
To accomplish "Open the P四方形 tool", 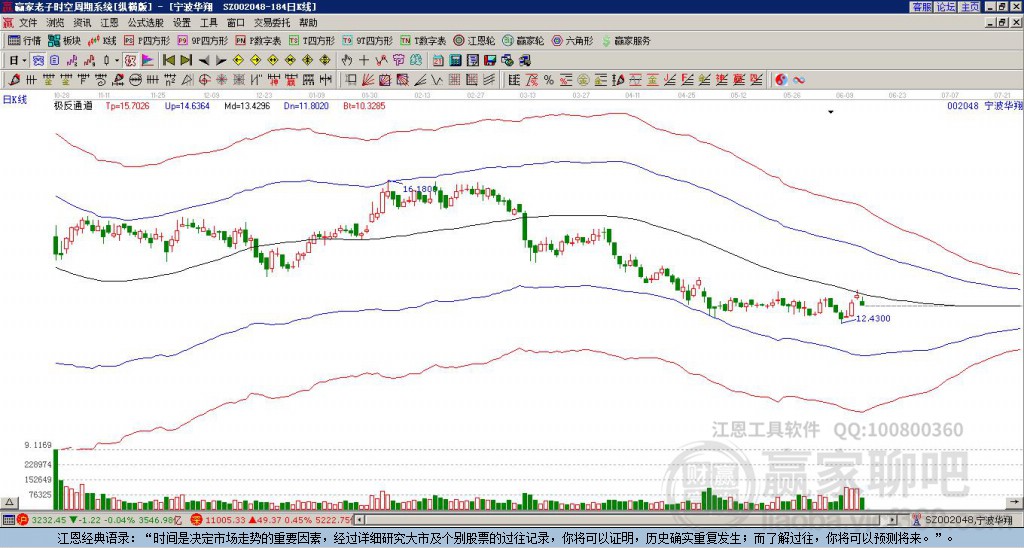I will click(x=147, y=40).
